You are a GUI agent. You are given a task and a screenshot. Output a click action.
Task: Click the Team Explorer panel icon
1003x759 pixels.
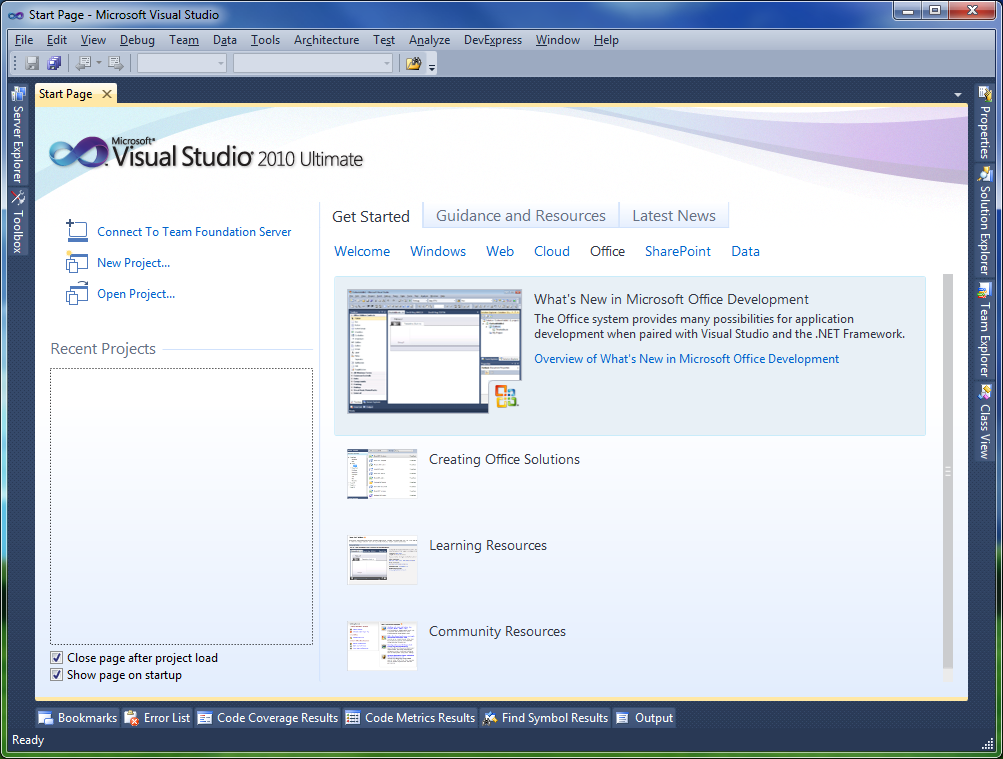pos(985,291)
